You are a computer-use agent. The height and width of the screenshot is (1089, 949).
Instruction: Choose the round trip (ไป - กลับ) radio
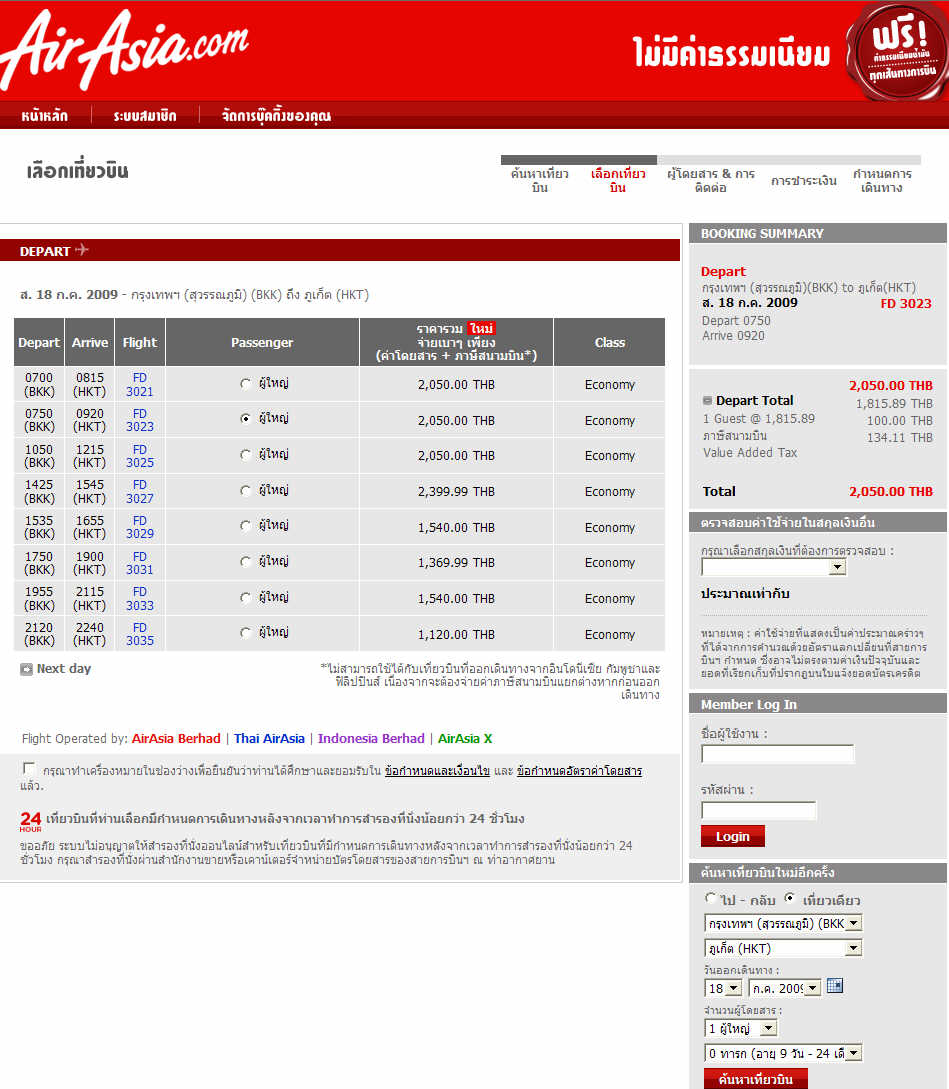pyautogui.click(x=710, y=898)
